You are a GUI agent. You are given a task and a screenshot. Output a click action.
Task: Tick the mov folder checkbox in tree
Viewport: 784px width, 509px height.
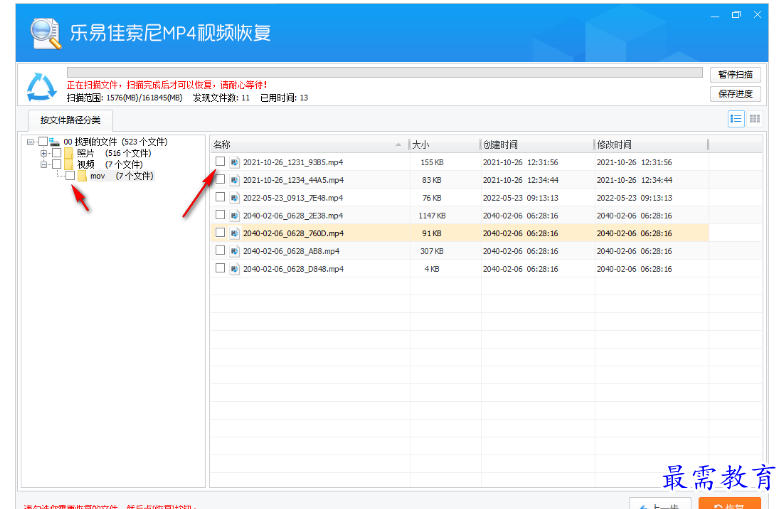(70, 176)
